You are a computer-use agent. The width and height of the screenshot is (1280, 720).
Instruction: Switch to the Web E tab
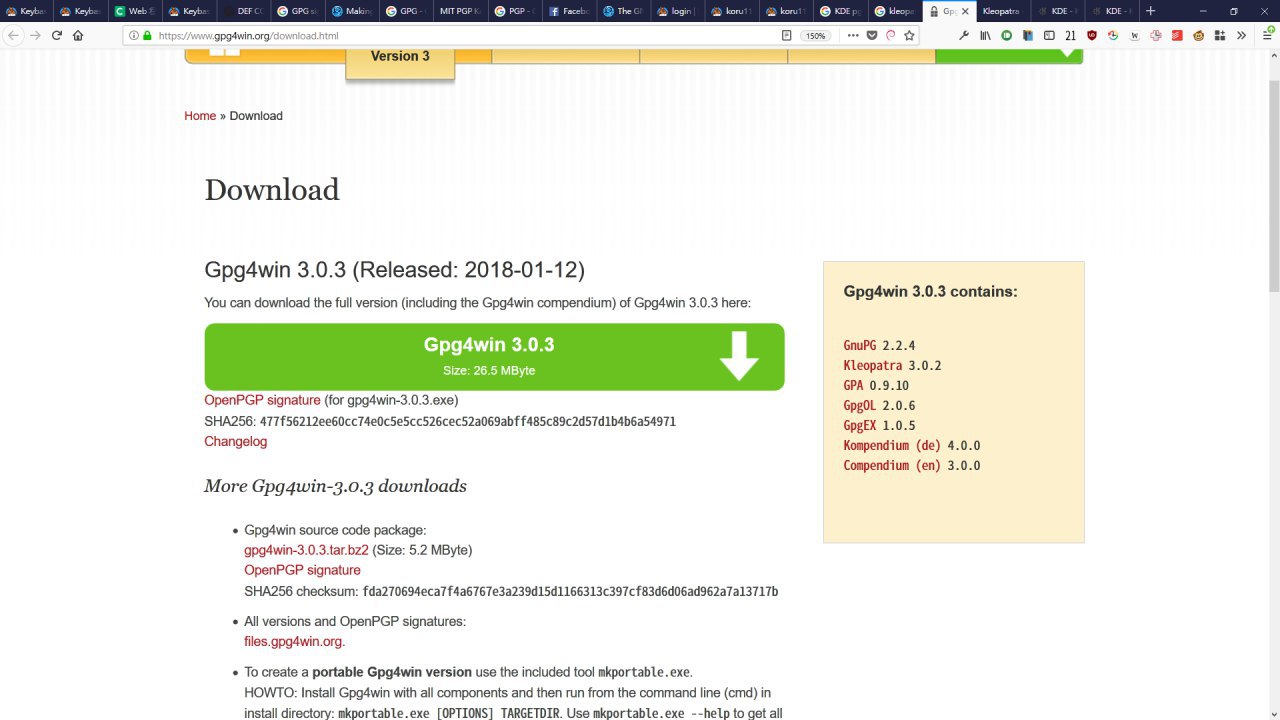click(135, 11)
